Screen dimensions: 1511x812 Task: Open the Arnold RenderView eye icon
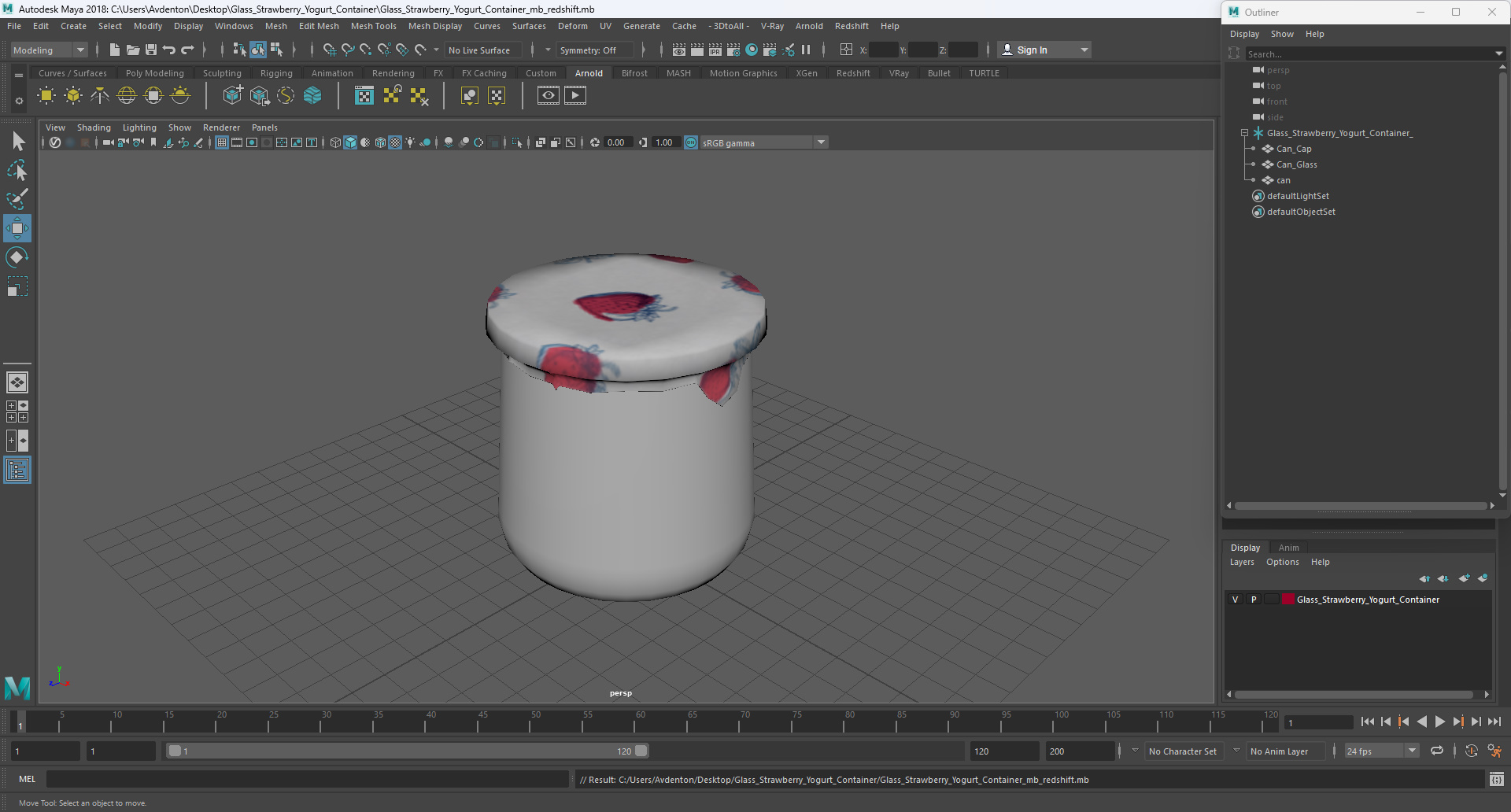(x=549, y=96)
